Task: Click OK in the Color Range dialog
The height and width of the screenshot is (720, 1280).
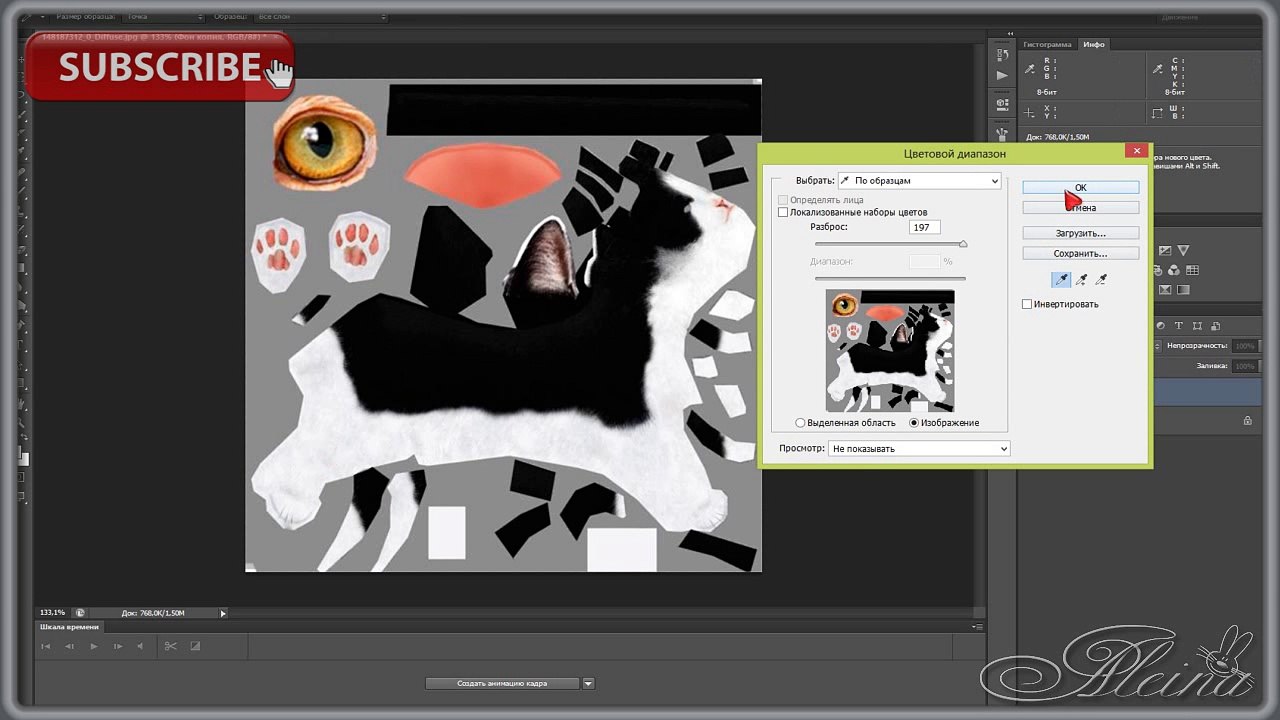Action: (1080, 188)
